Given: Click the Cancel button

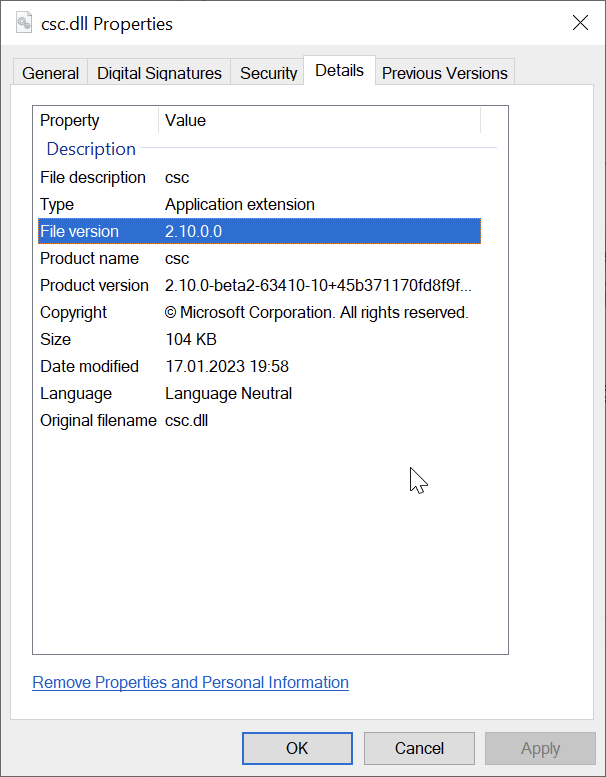Looking at the screenshot, I should (419, 748).
